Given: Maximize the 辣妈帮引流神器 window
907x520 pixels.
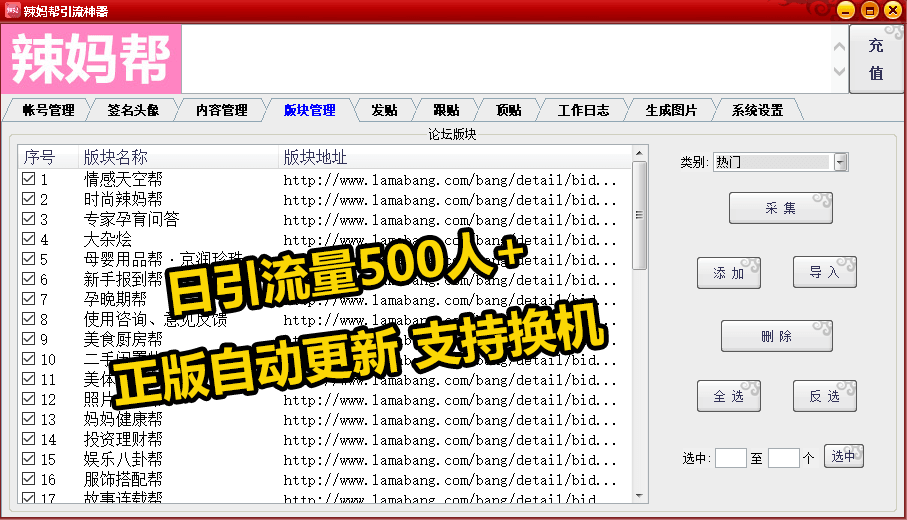Looking at the screenshot, I should click(870, 10).
